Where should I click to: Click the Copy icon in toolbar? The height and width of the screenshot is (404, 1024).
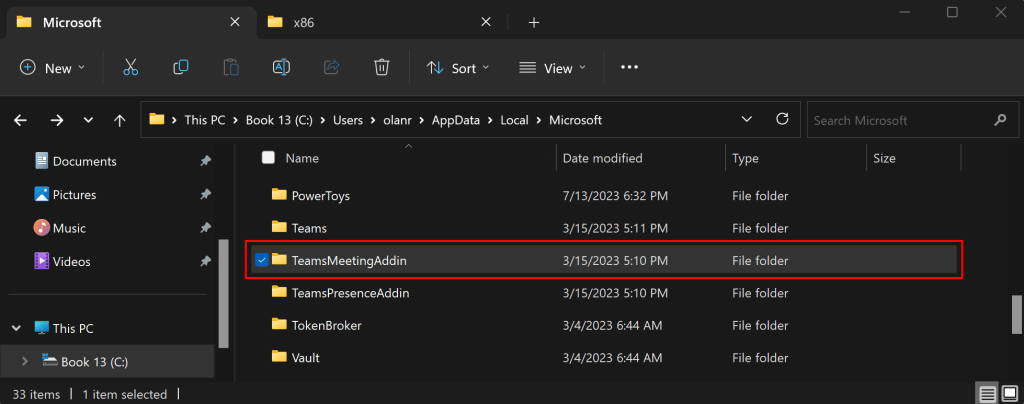(181, 68)
